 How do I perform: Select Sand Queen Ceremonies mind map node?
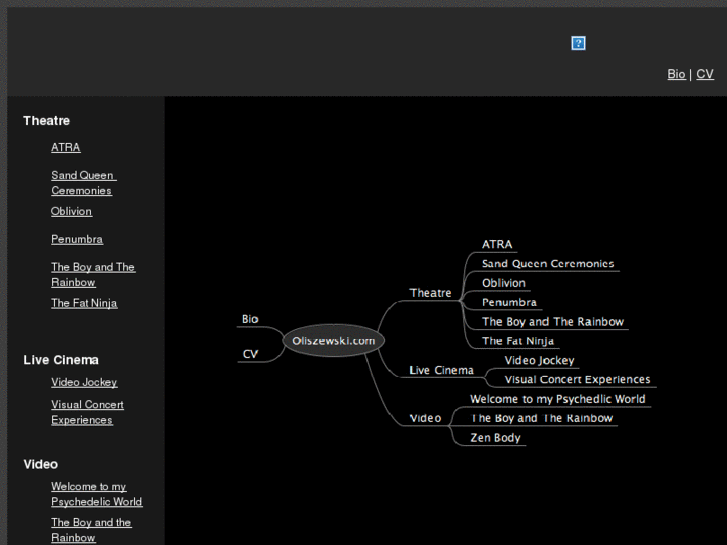[x=548, y=264]
